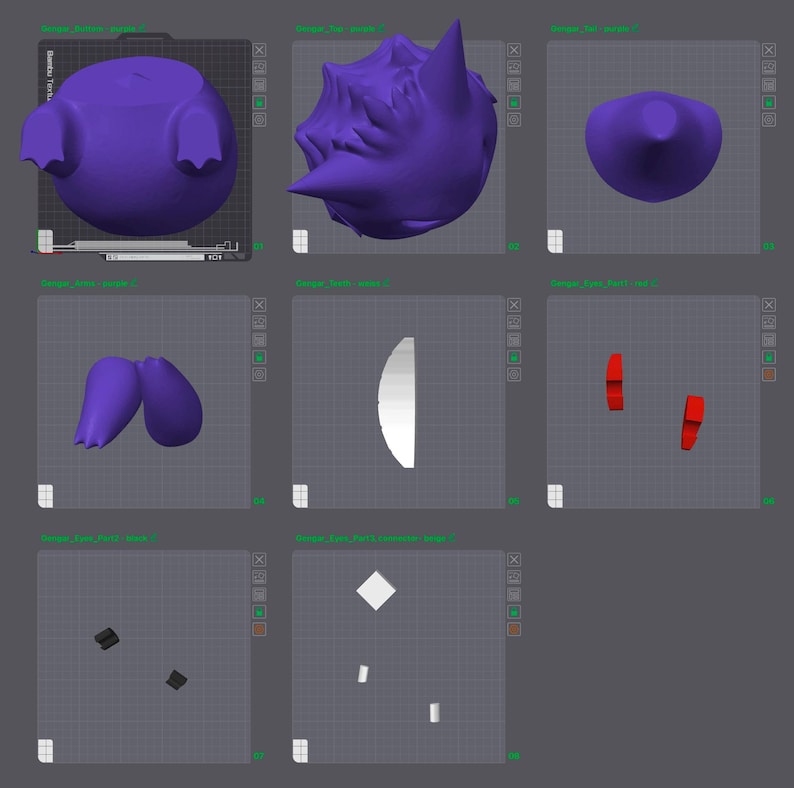Remove plate 06 Gengar_Eyes_Part1 with the X icon

click(769, 304)
